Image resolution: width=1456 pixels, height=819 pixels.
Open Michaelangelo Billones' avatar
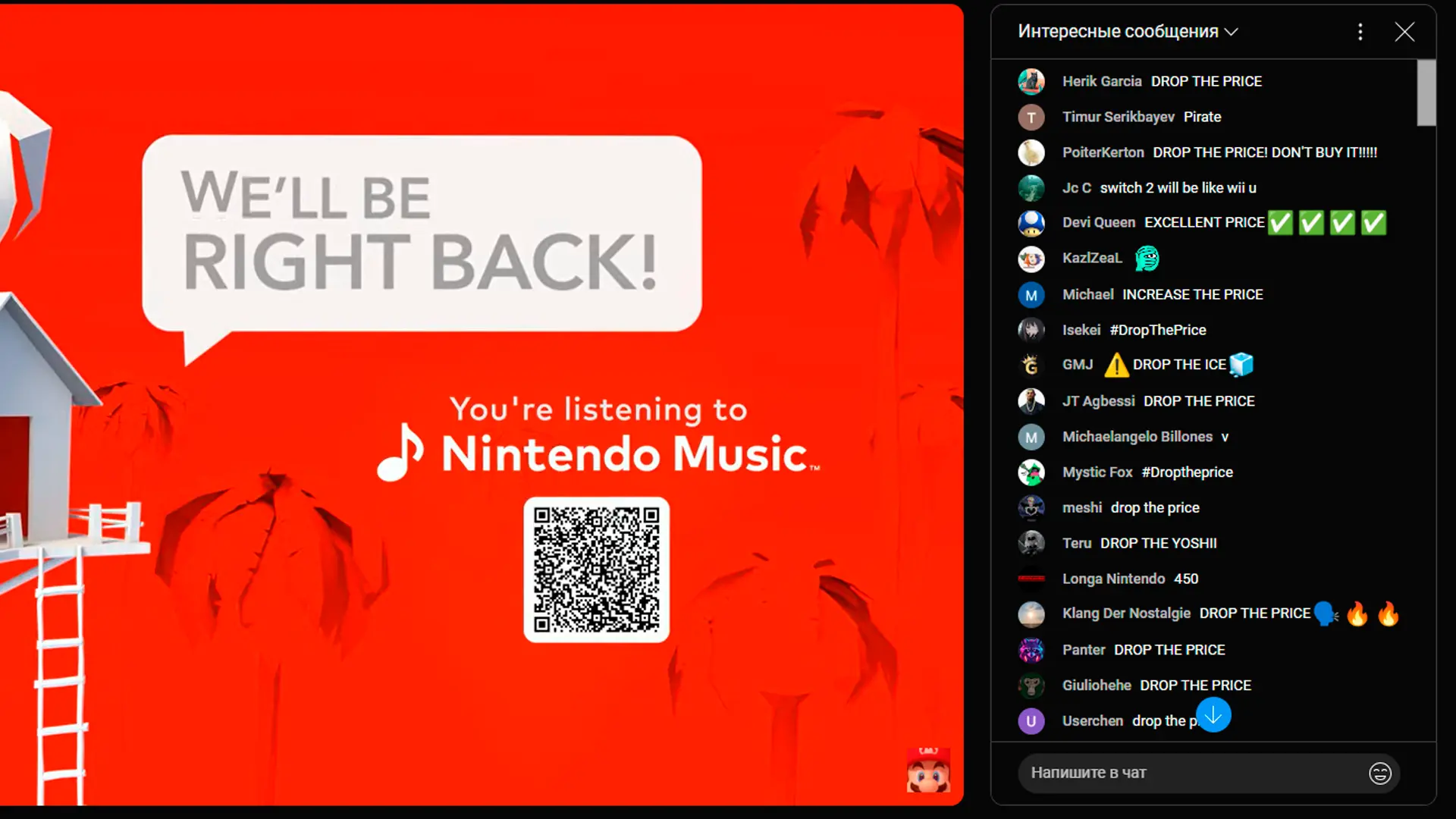(1031, 437)
